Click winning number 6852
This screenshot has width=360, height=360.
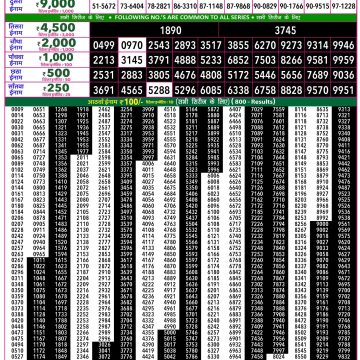click(x=238, y=60)
